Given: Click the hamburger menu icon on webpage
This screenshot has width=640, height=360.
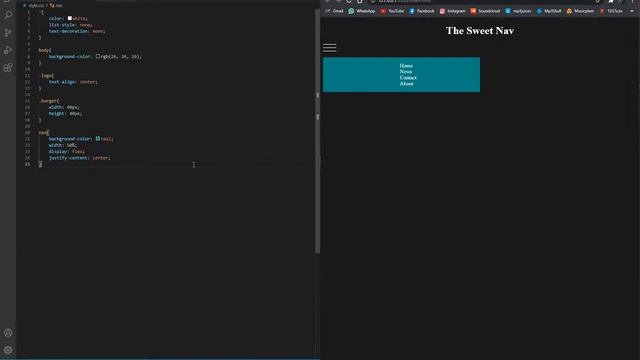Looking at the screenshot, I should point(329,48).
